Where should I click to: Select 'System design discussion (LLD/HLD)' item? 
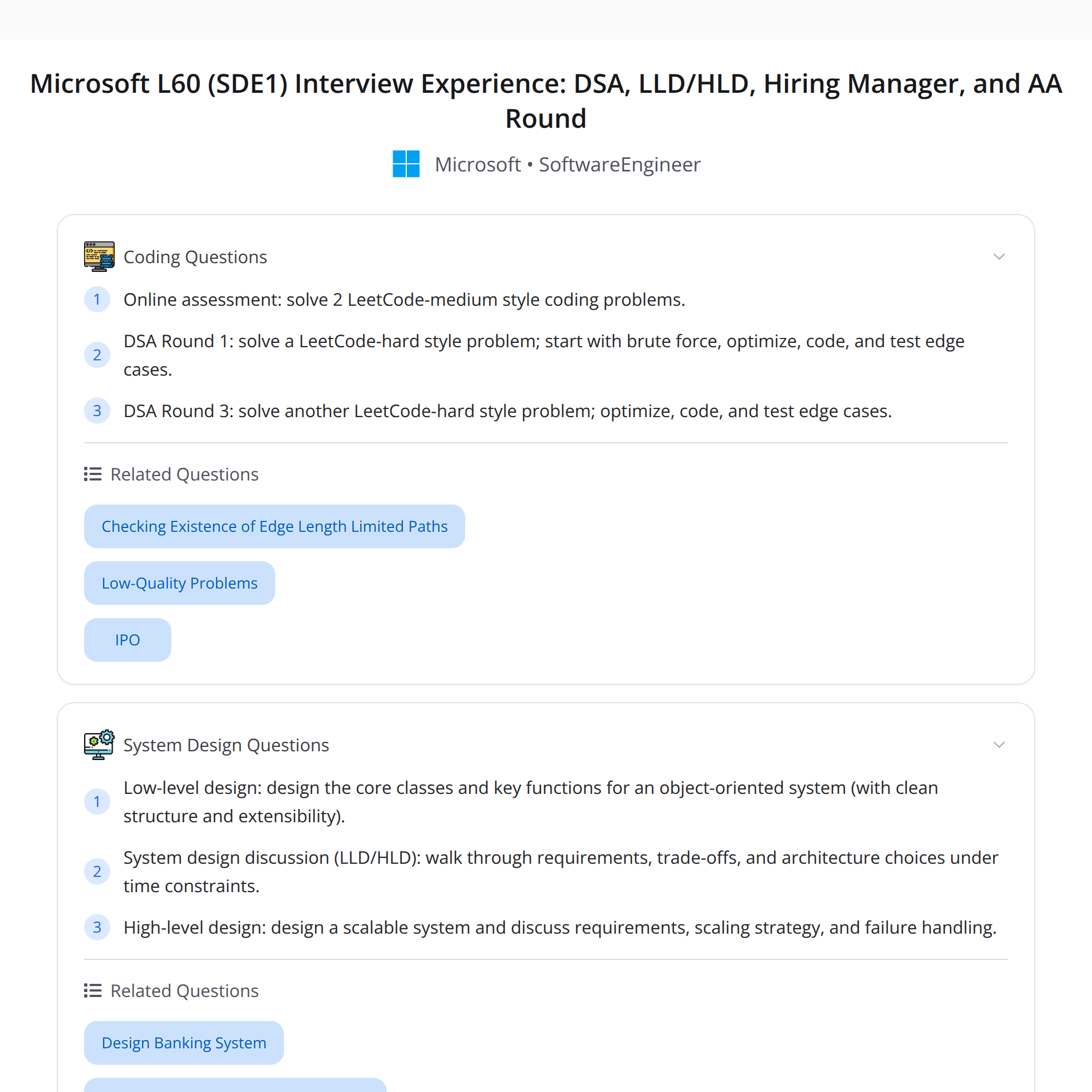click(x=561, y=871)
